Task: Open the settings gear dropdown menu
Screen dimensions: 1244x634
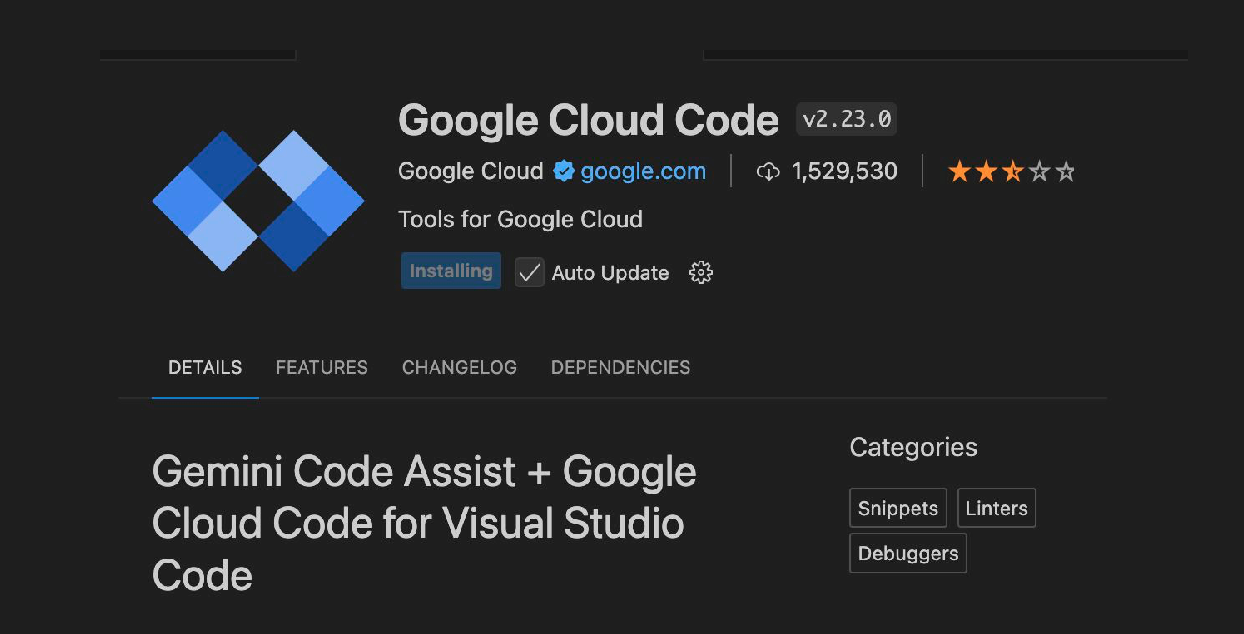Action: click(701, 272)
